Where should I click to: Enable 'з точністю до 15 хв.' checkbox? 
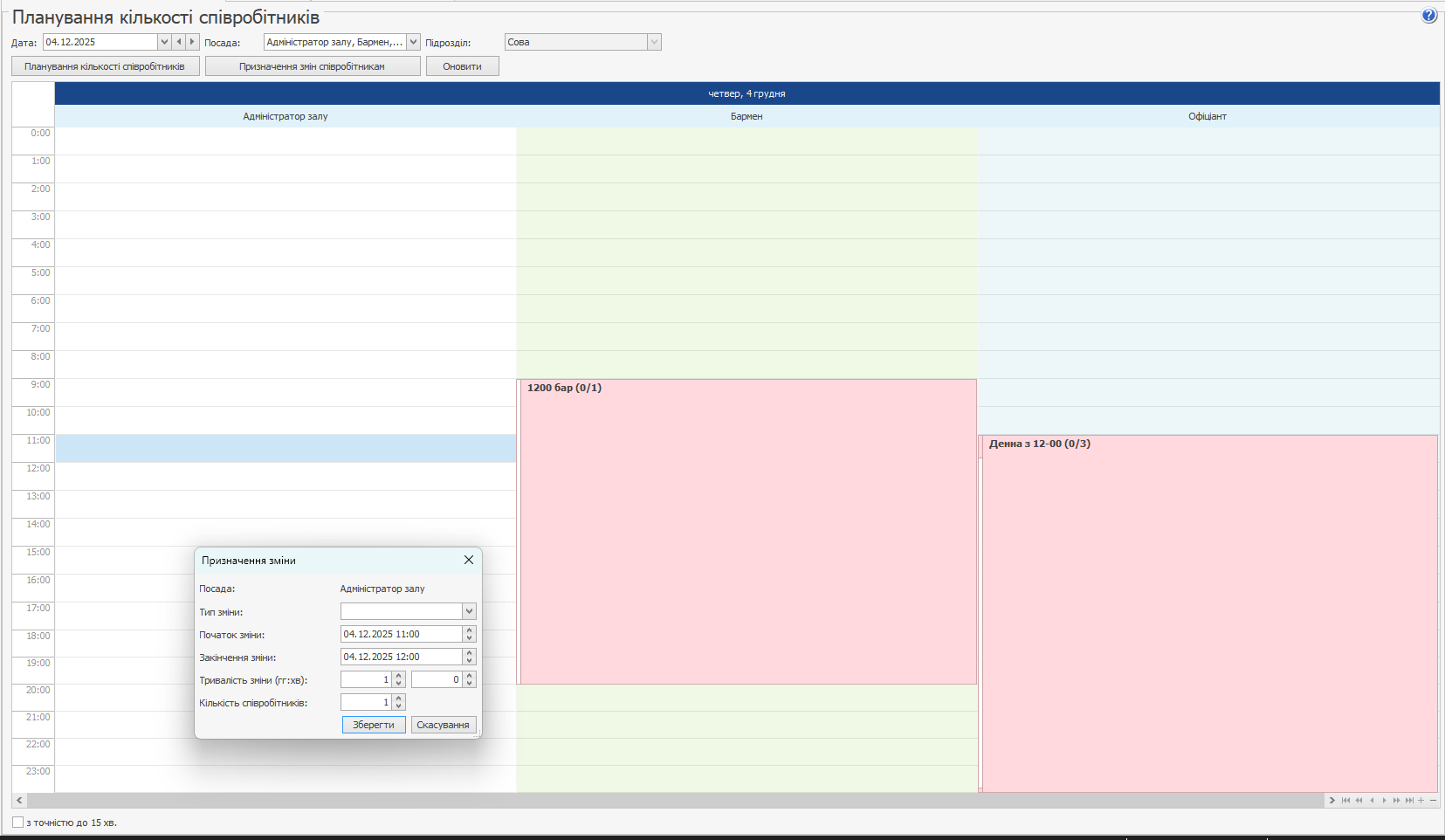pos(17,823)
